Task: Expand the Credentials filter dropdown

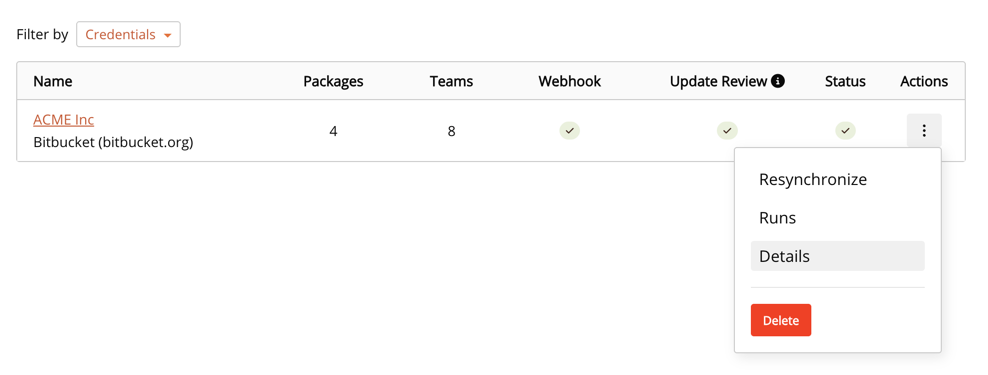Action: [x=129, y=35]
